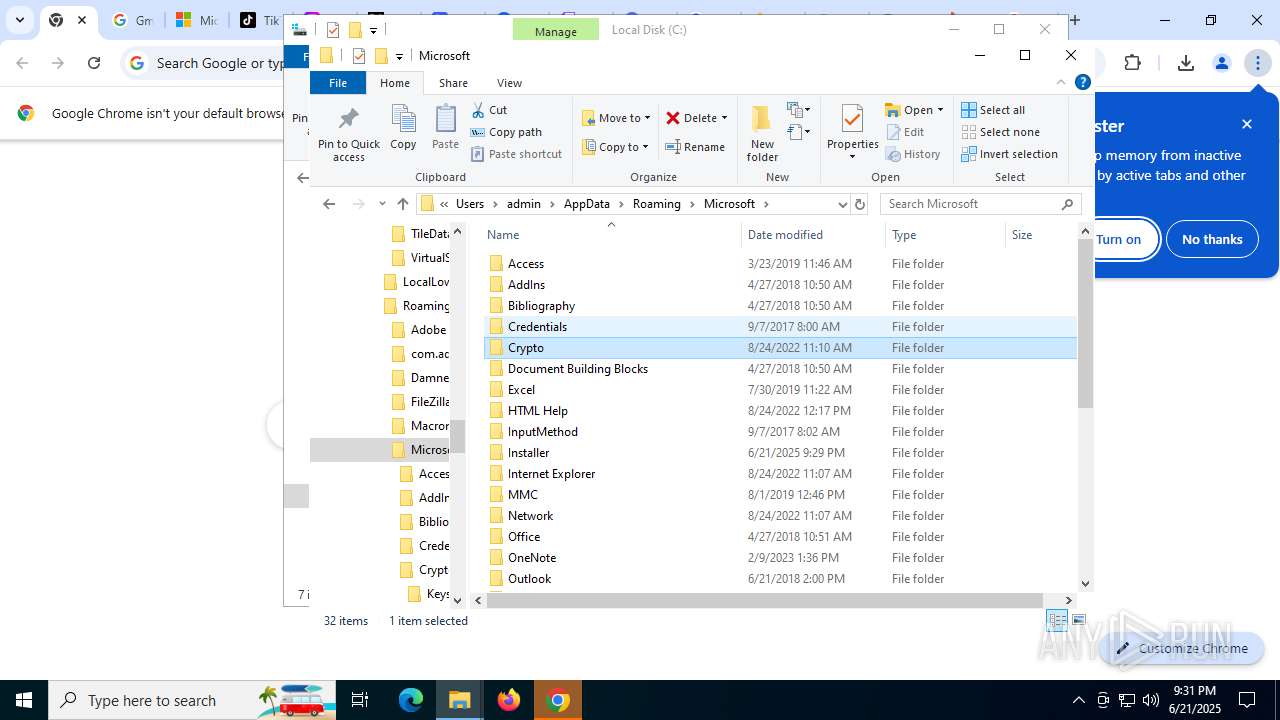This screenshot has height=720, width=1280.
Task: Open the Windows Start menu
Action: 24,700
